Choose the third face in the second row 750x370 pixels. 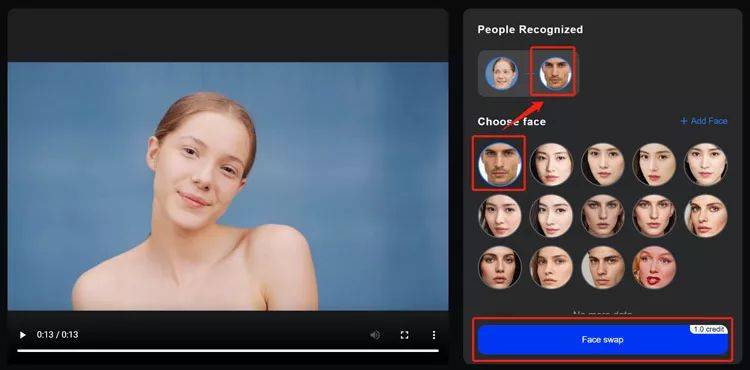tap(603, 216)
